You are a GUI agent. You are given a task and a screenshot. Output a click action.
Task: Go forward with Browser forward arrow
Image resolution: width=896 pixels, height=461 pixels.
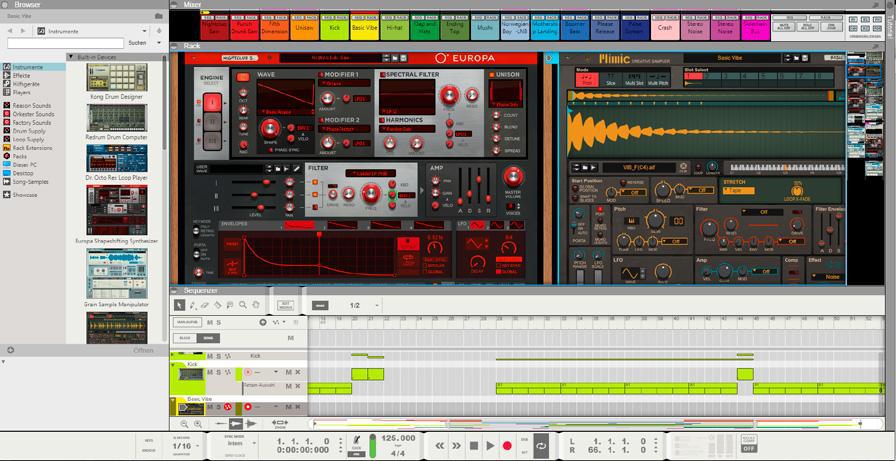[x=23, y=31]
